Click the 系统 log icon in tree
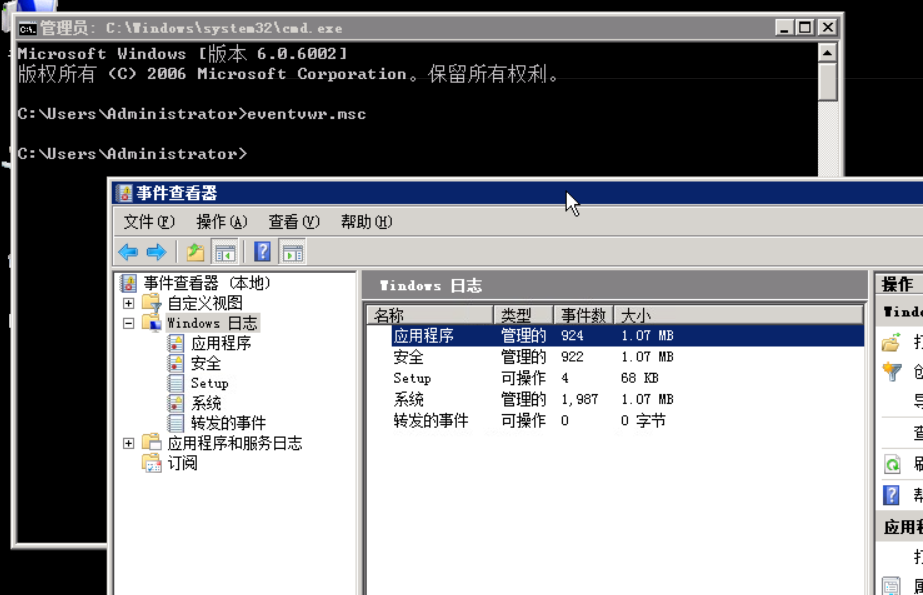 pos(175,403)
